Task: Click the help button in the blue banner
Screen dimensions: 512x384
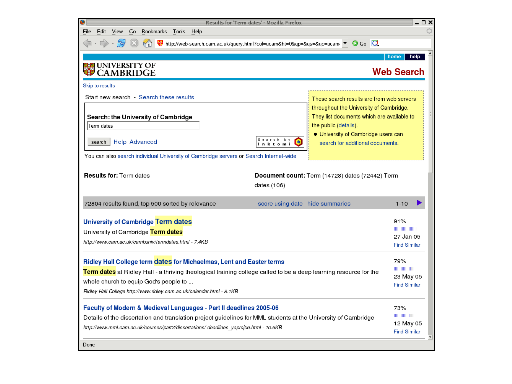Action: coord(415,57)
